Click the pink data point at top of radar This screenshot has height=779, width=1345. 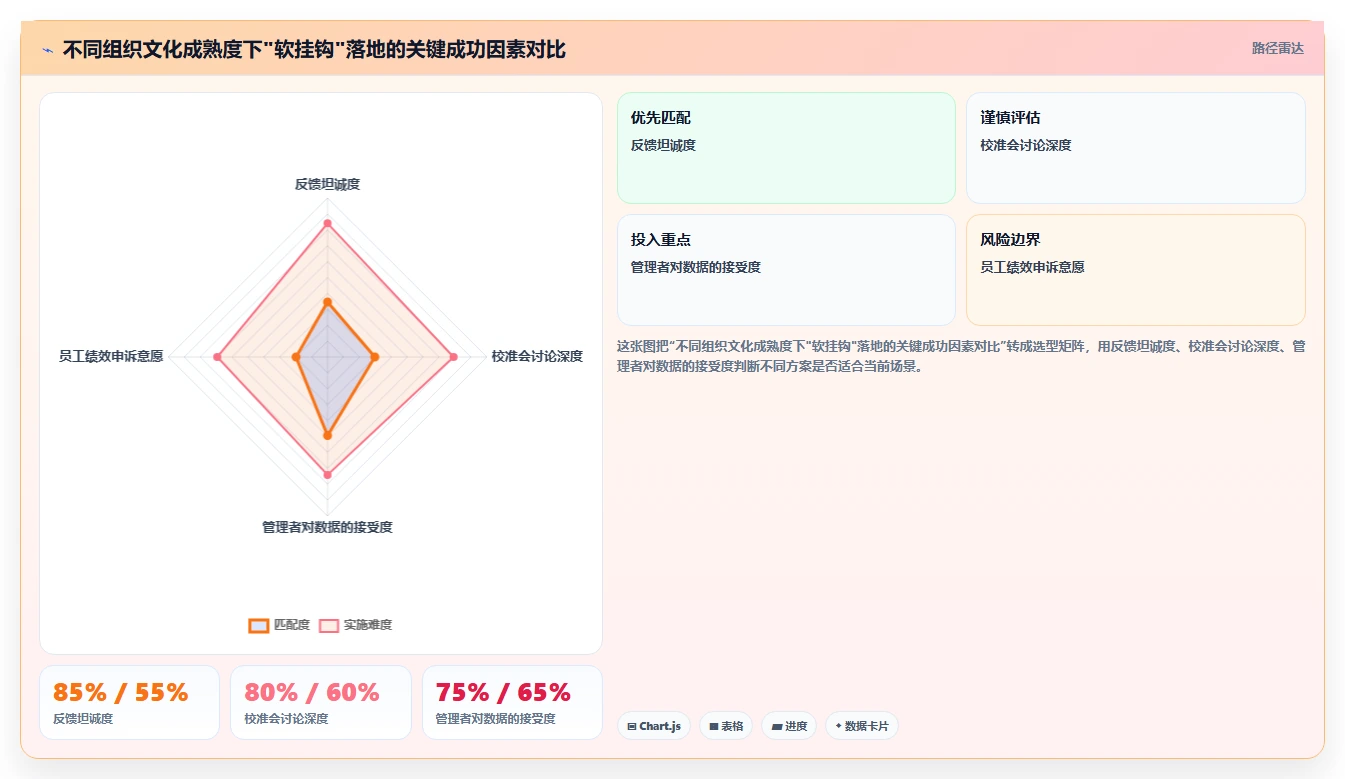point(327,224)
